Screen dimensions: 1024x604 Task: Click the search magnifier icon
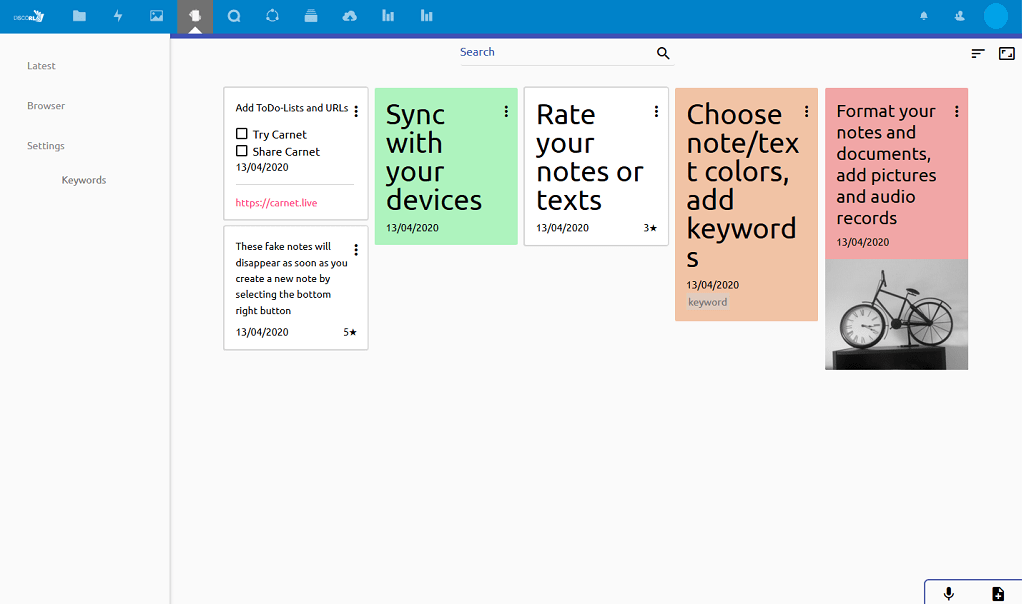coord(663,53)
